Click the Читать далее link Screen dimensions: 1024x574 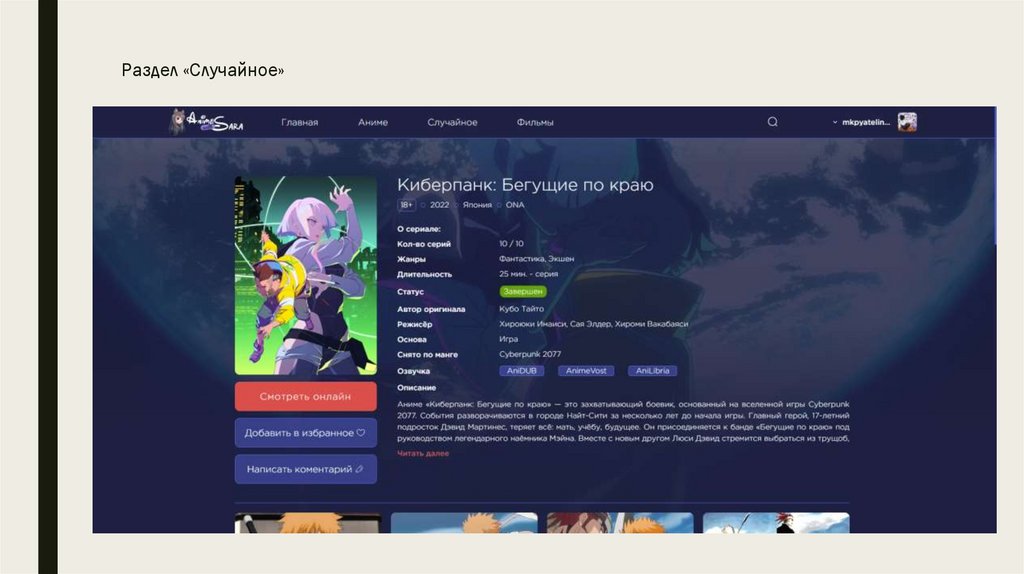(423, 453)
